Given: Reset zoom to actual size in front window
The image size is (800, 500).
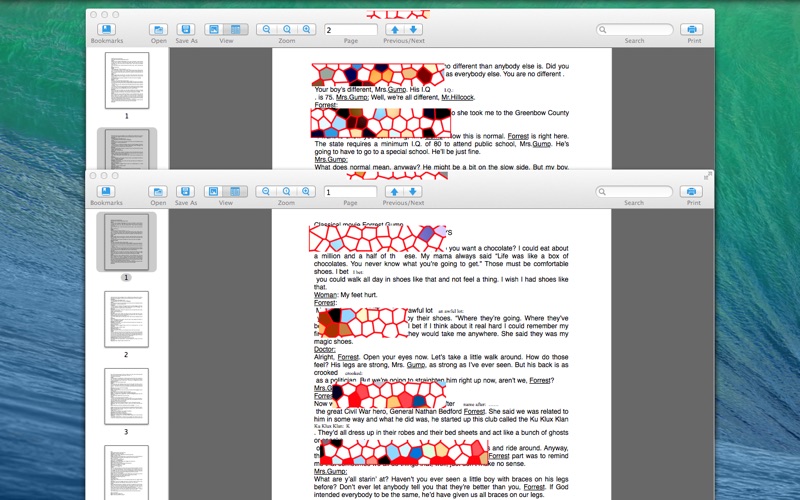Looking at the screenshot, I should (x=286, y=191).
